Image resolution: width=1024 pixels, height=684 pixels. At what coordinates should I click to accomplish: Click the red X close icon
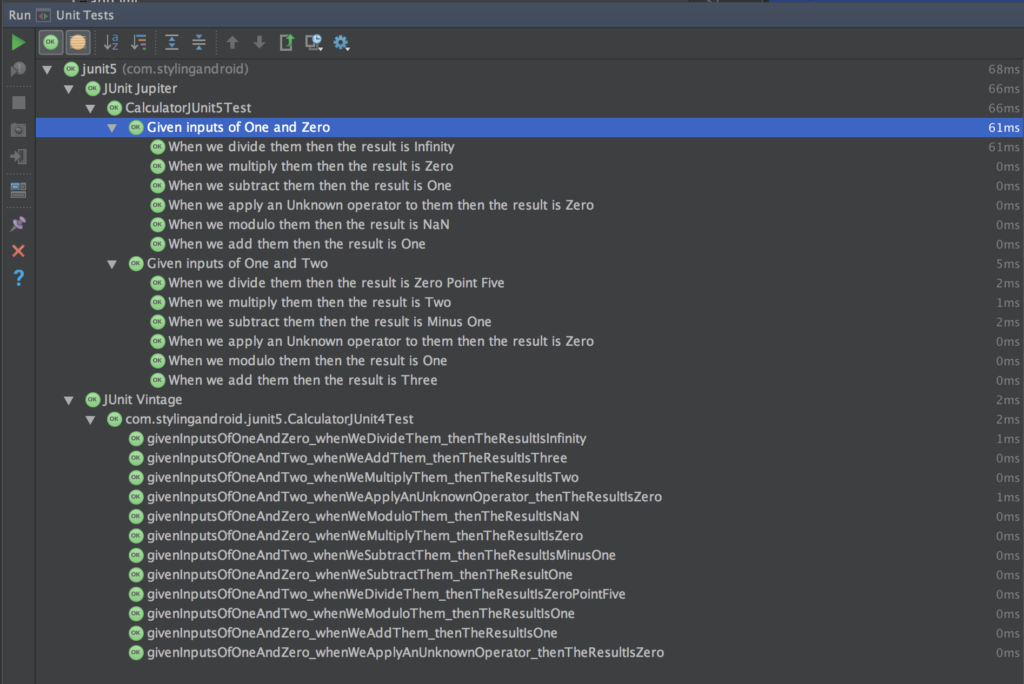18,250
